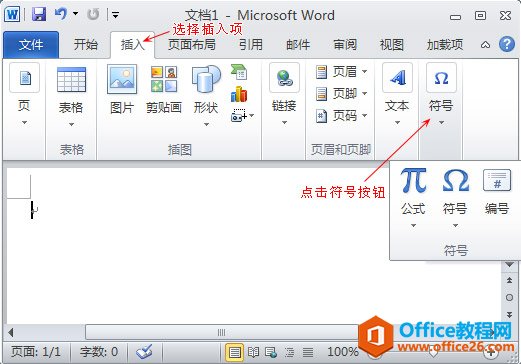Screen dimensions: 521x364
Task: Switch to Draft view
Action: coord(308,352)
